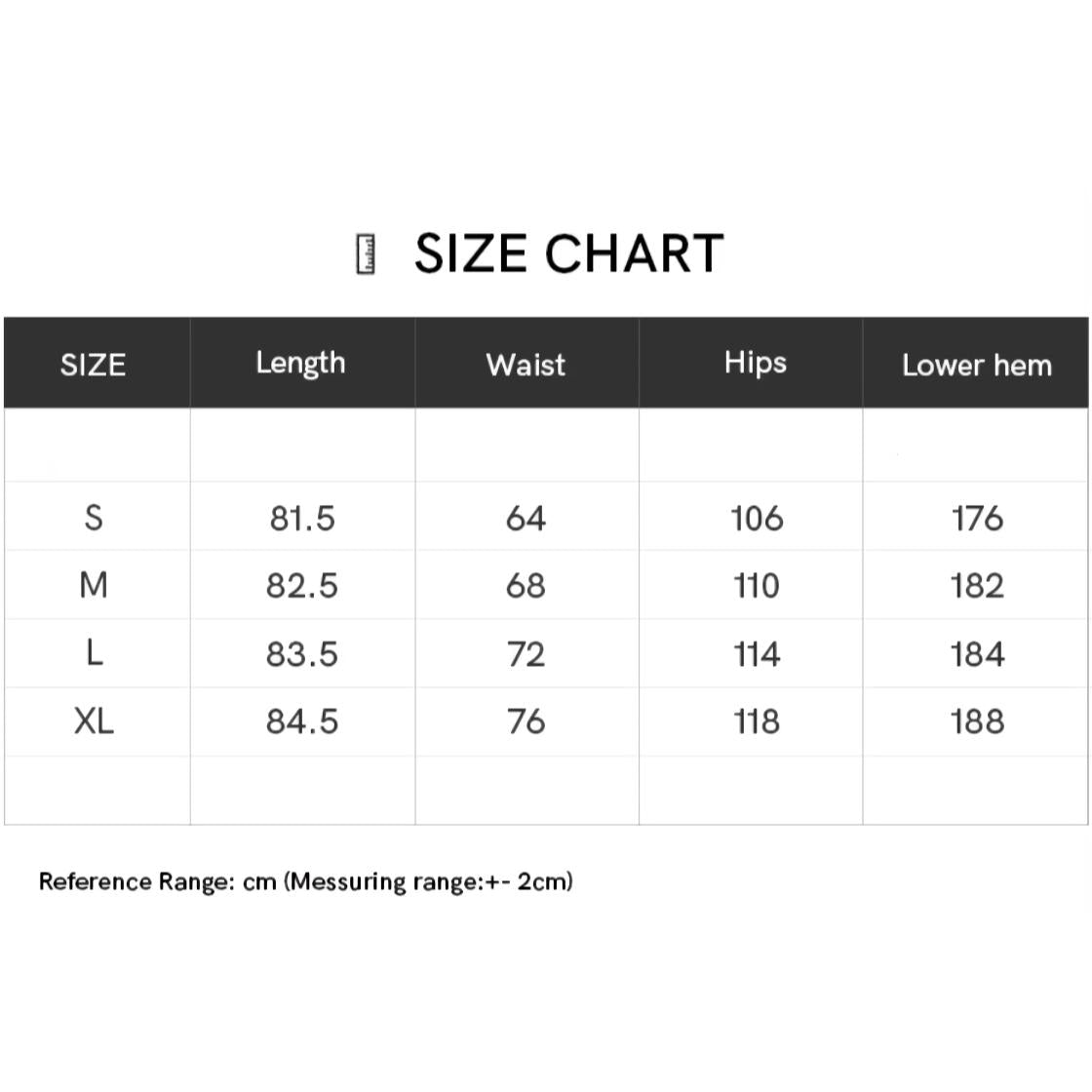This screenshot has height=1092, width=1092.
Task: Click the L size row label
Action: coord(94,653)
